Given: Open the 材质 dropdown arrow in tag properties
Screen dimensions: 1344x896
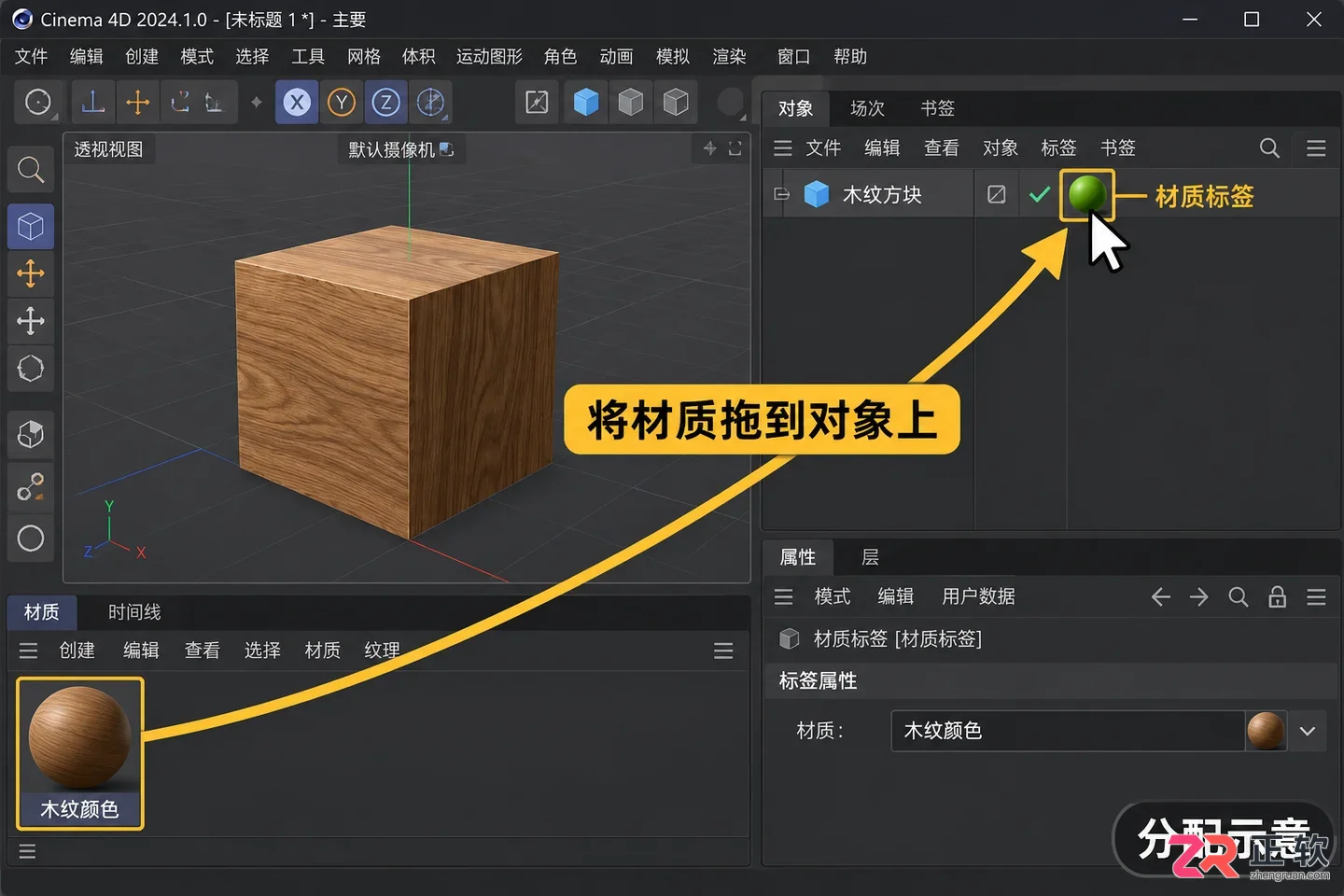Looking at the screenshot, I should (x=1308, y=731).
